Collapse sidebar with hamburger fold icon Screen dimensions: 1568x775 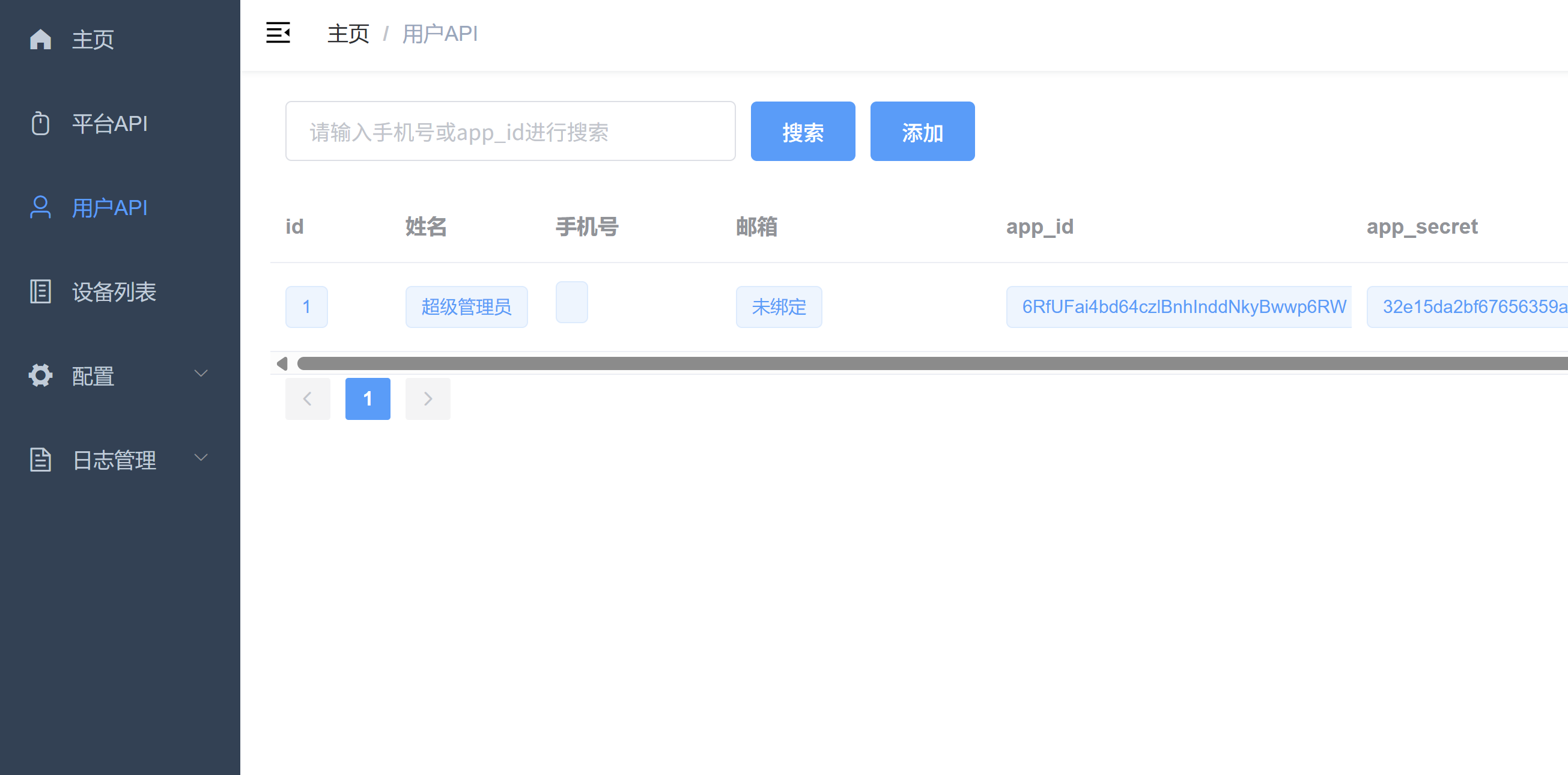278,33
